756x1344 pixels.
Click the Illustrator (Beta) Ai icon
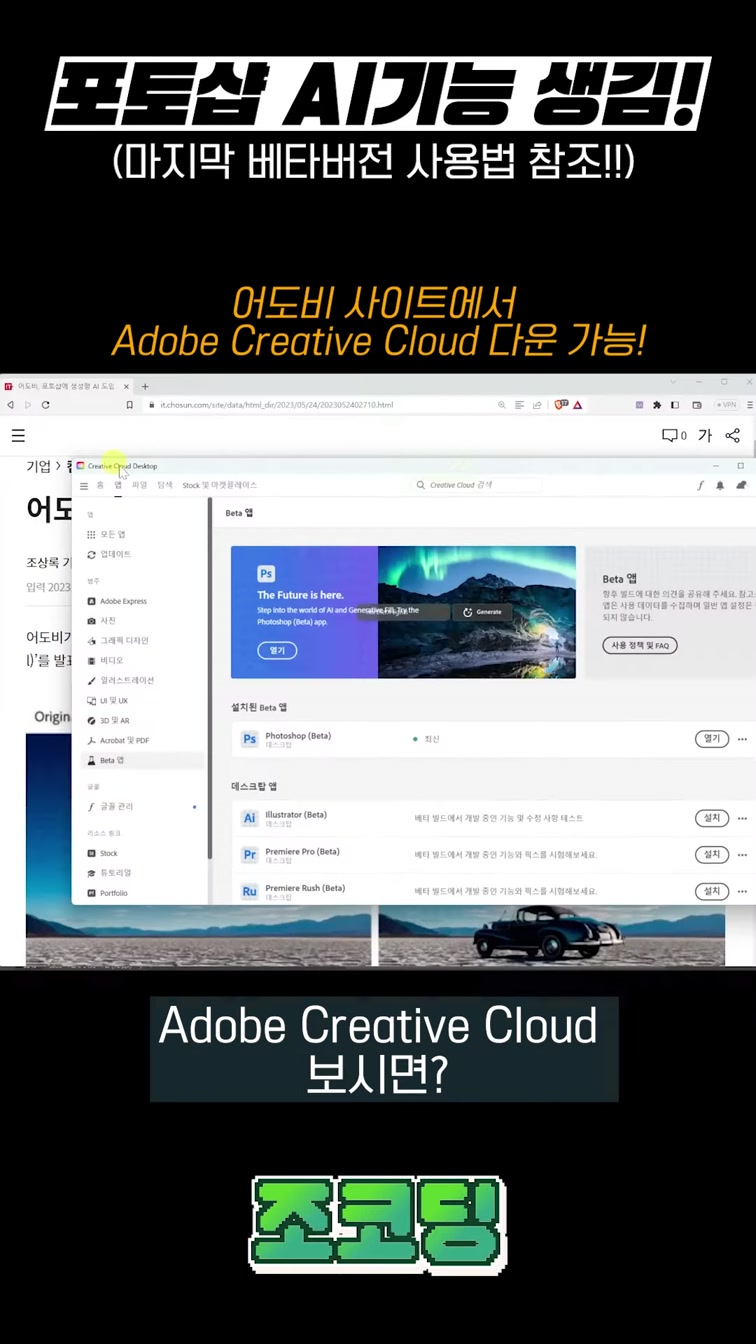250,818
